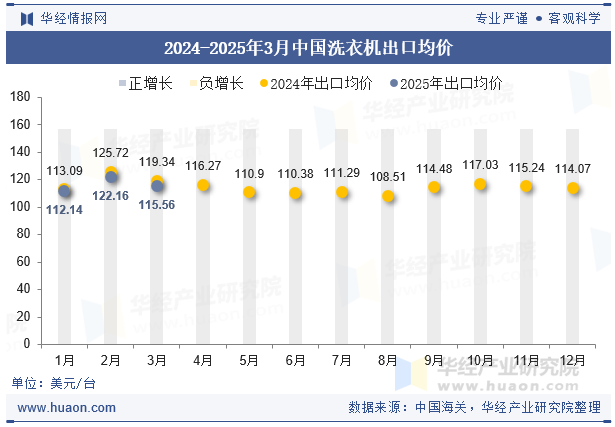Click the 8月 yellow data point
The width and height of the screenshot is (615, 427).
[x=388, y=196]
